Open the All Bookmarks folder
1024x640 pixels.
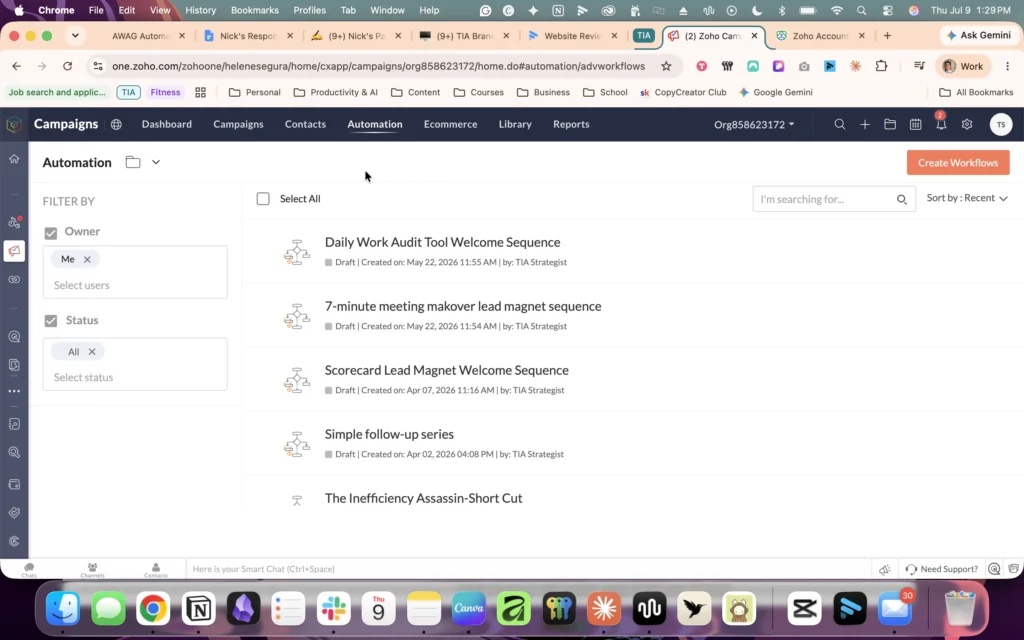[976, 92]
